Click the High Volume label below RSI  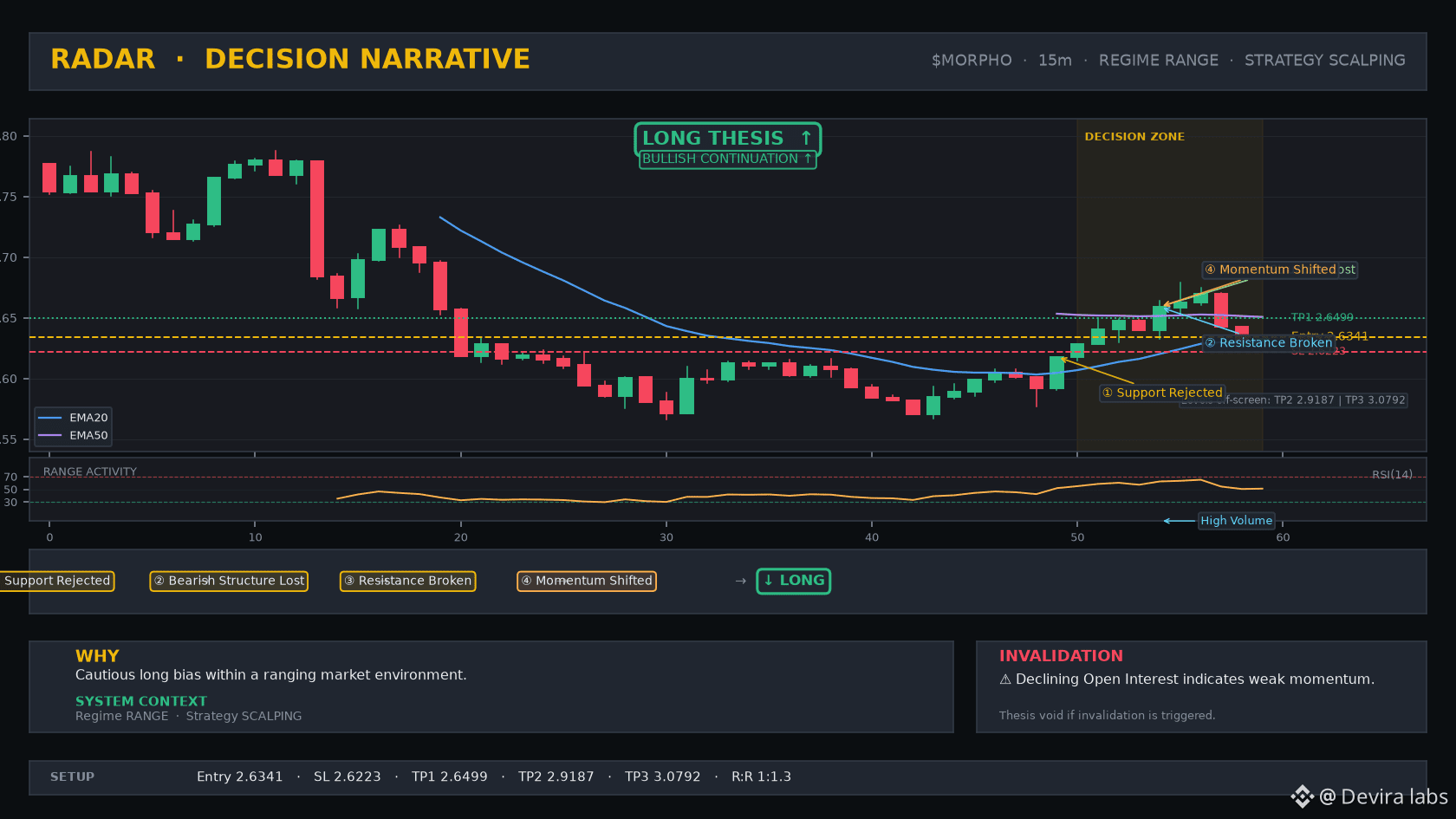tap(1236, 521)
